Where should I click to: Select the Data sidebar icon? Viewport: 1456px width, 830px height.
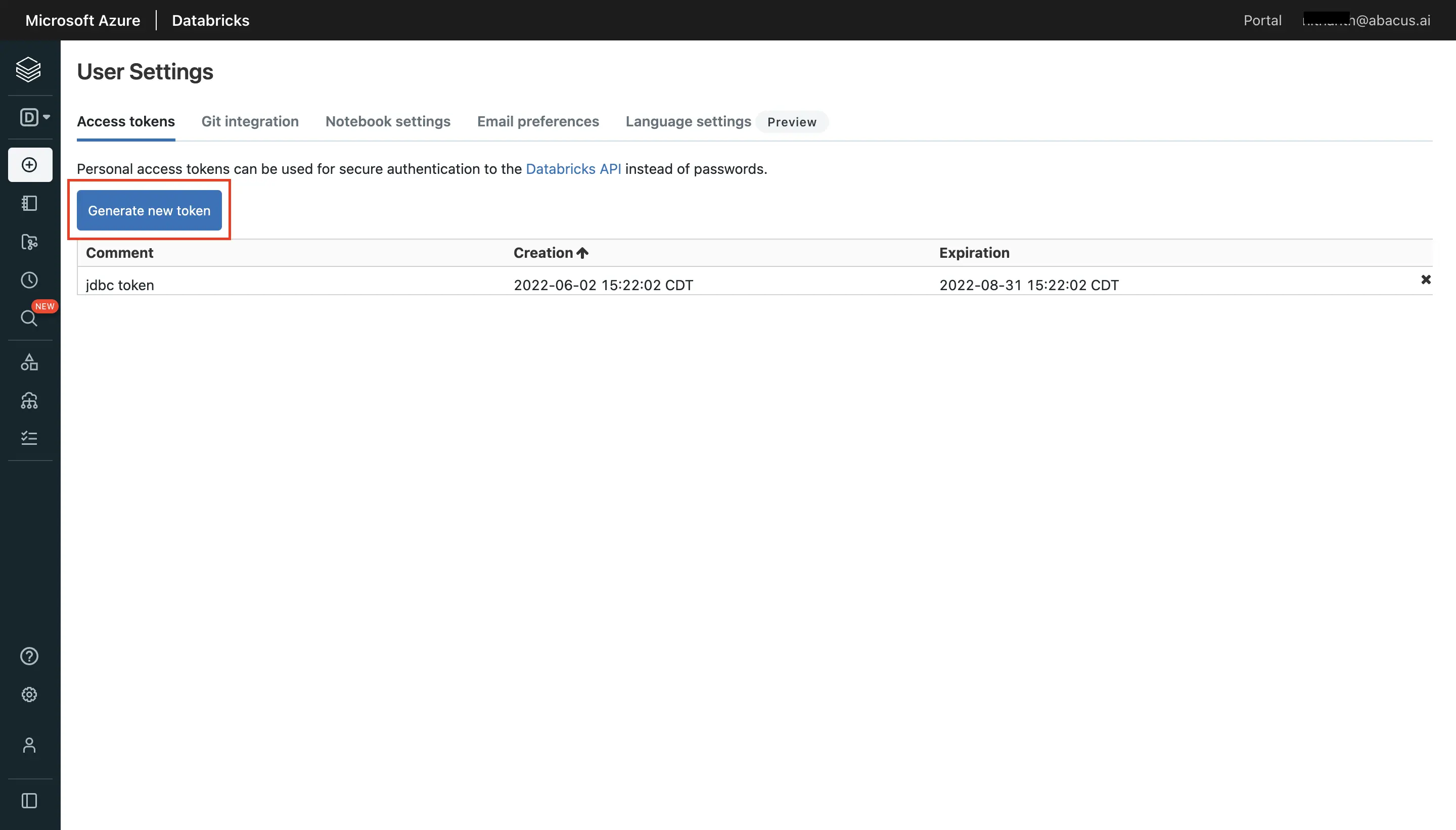pos(28,362)
